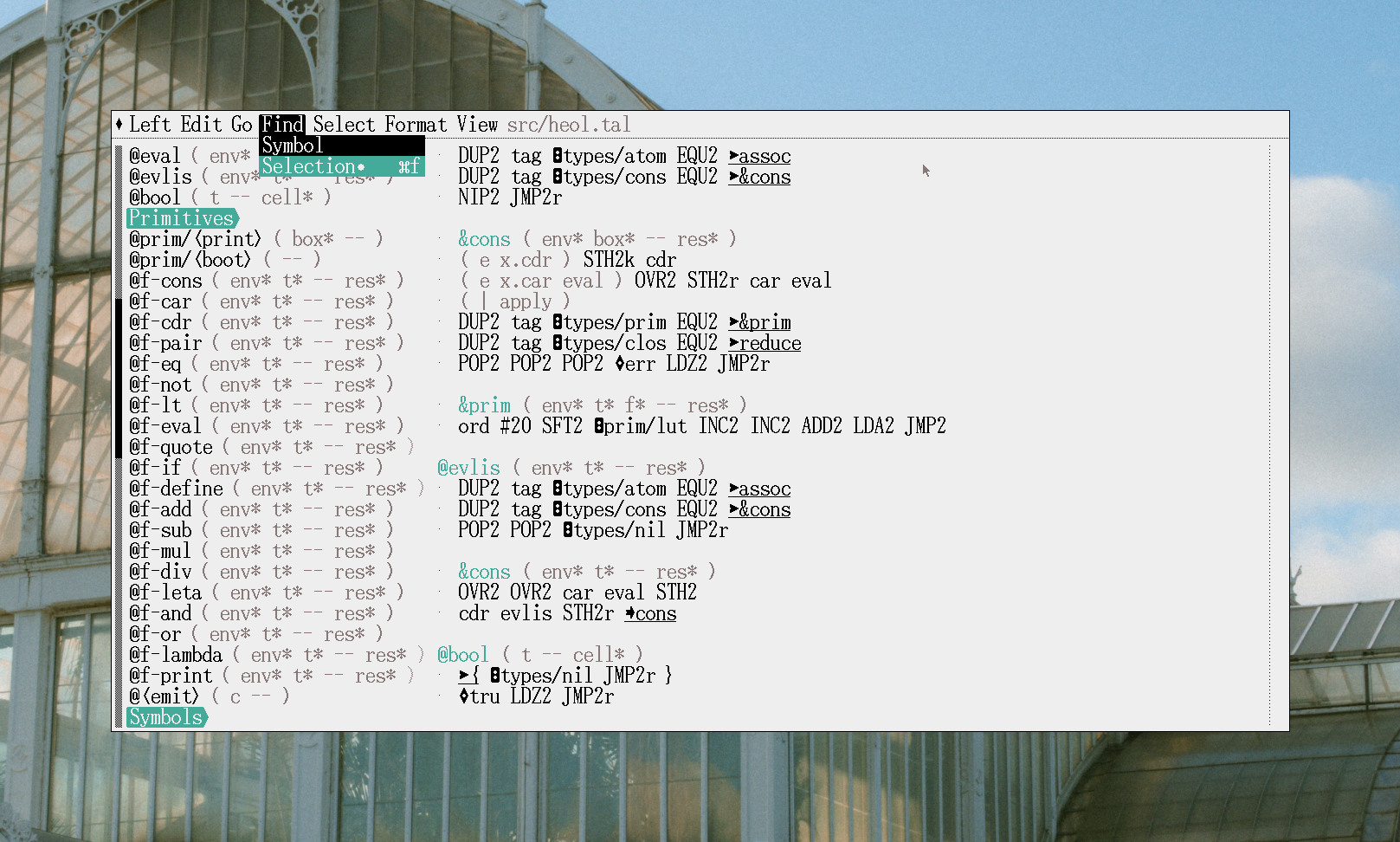The image size is (1400, 842).
Task: Jump to @f-cons symbol
Action: click(x=165, y=281)
